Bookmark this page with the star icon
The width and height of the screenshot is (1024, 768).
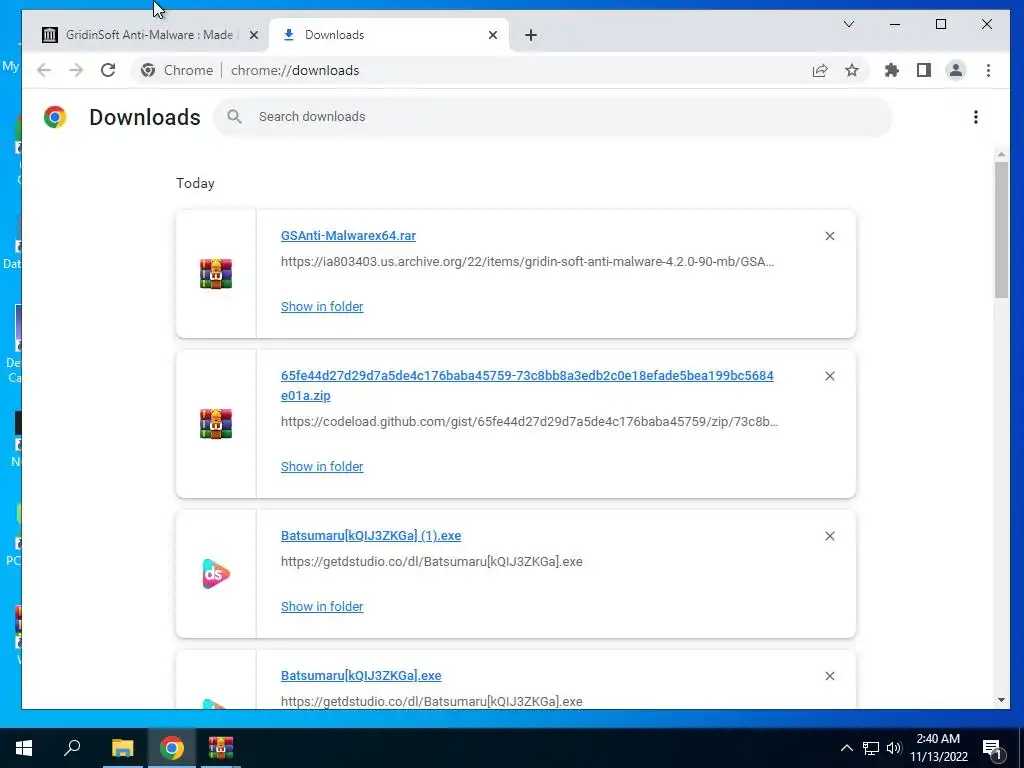pyautogui.click(x=852, y=71)
